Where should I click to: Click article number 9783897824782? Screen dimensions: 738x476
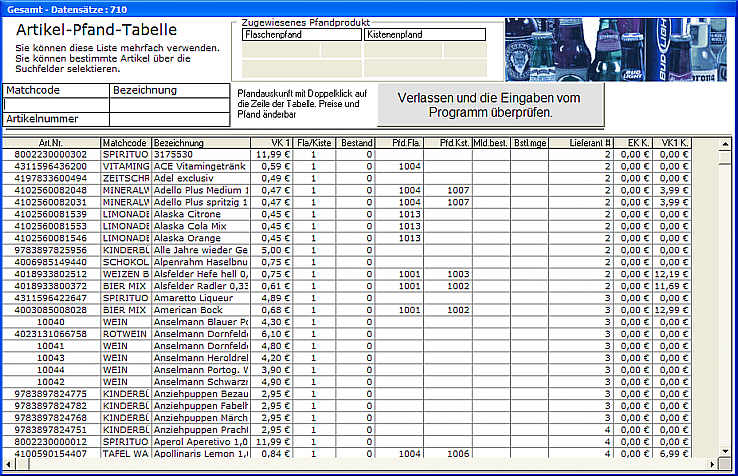coord(51,406)
